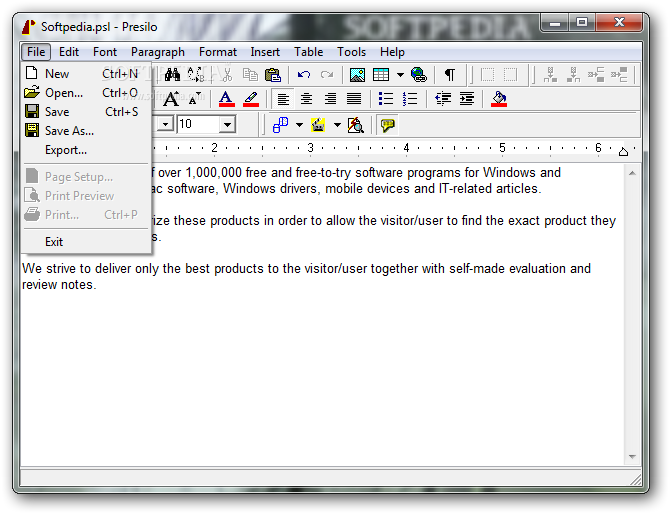
Task: Toggle bulleted list
Action: coord(386,99)
